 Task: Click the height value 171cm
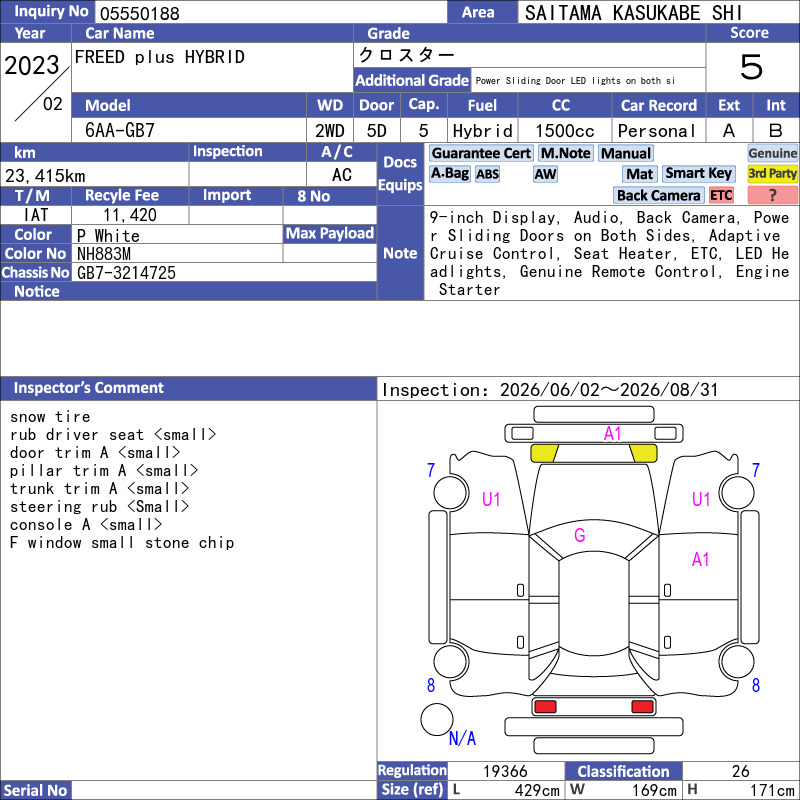coord(772,790)
